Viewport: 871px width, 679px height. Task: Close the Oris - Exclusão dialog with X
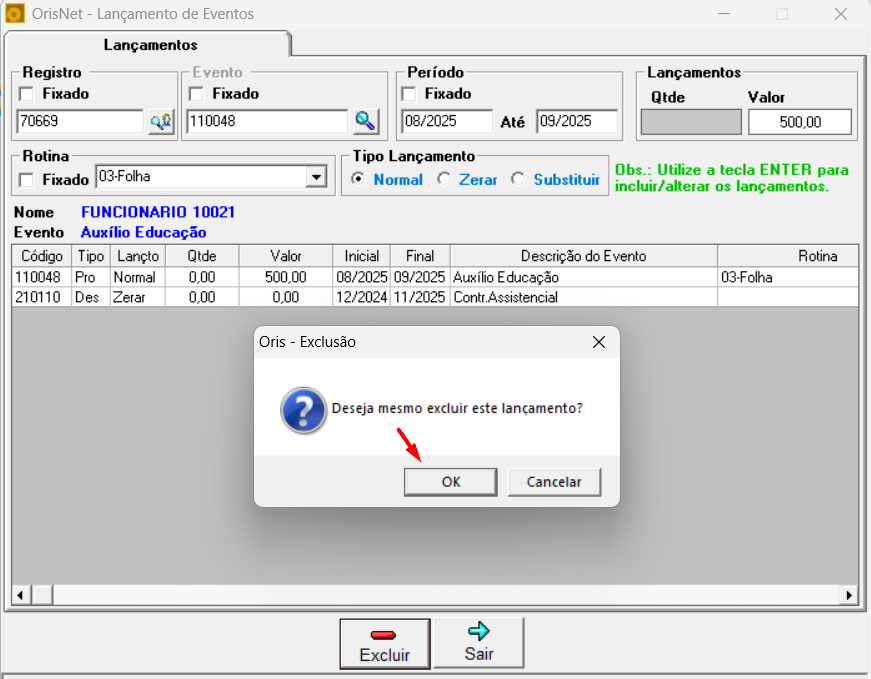[x=598, y=342]
